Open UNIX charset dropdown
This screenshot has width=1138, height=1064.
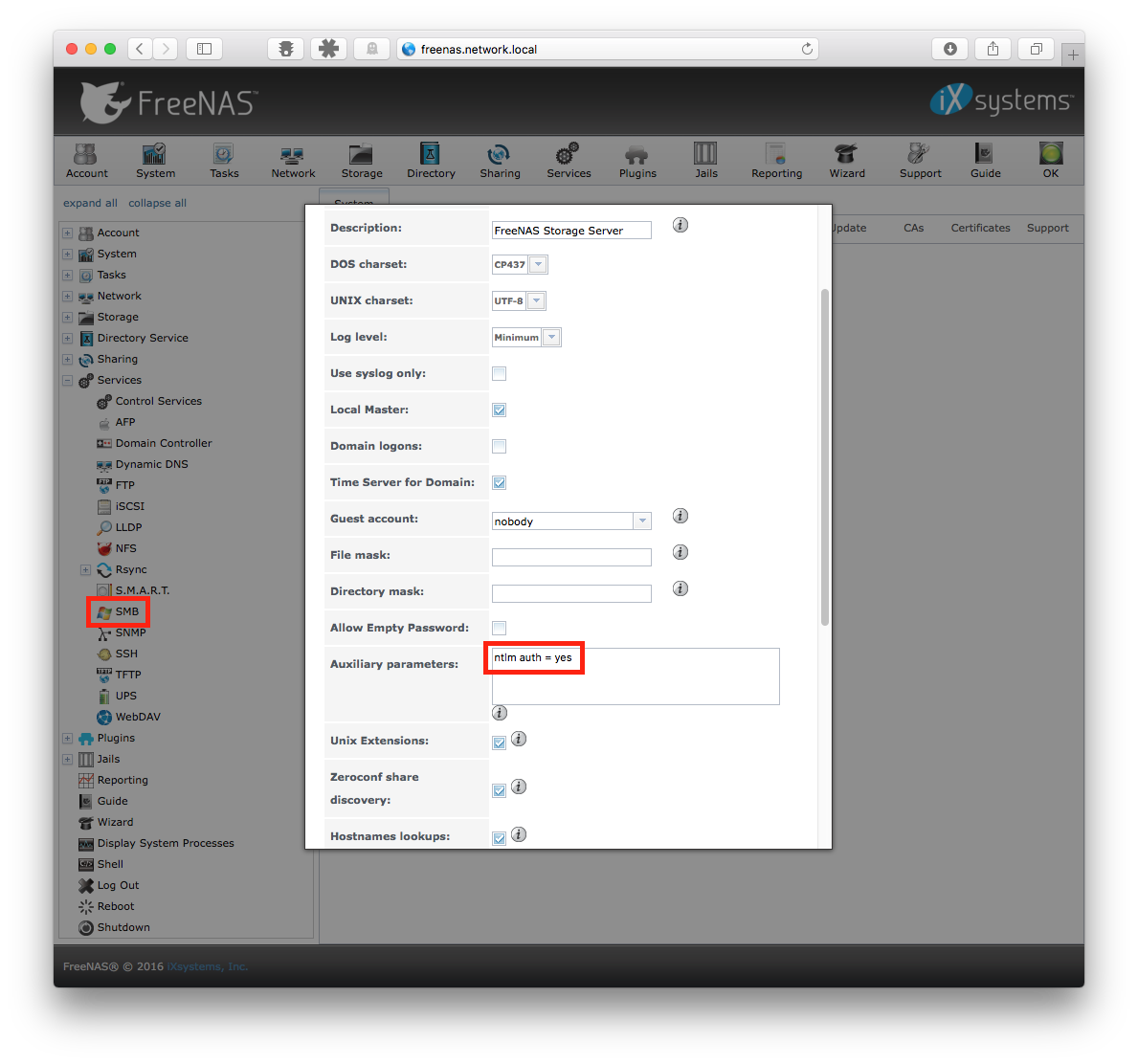pyautogui.click(x=536, y=300)
